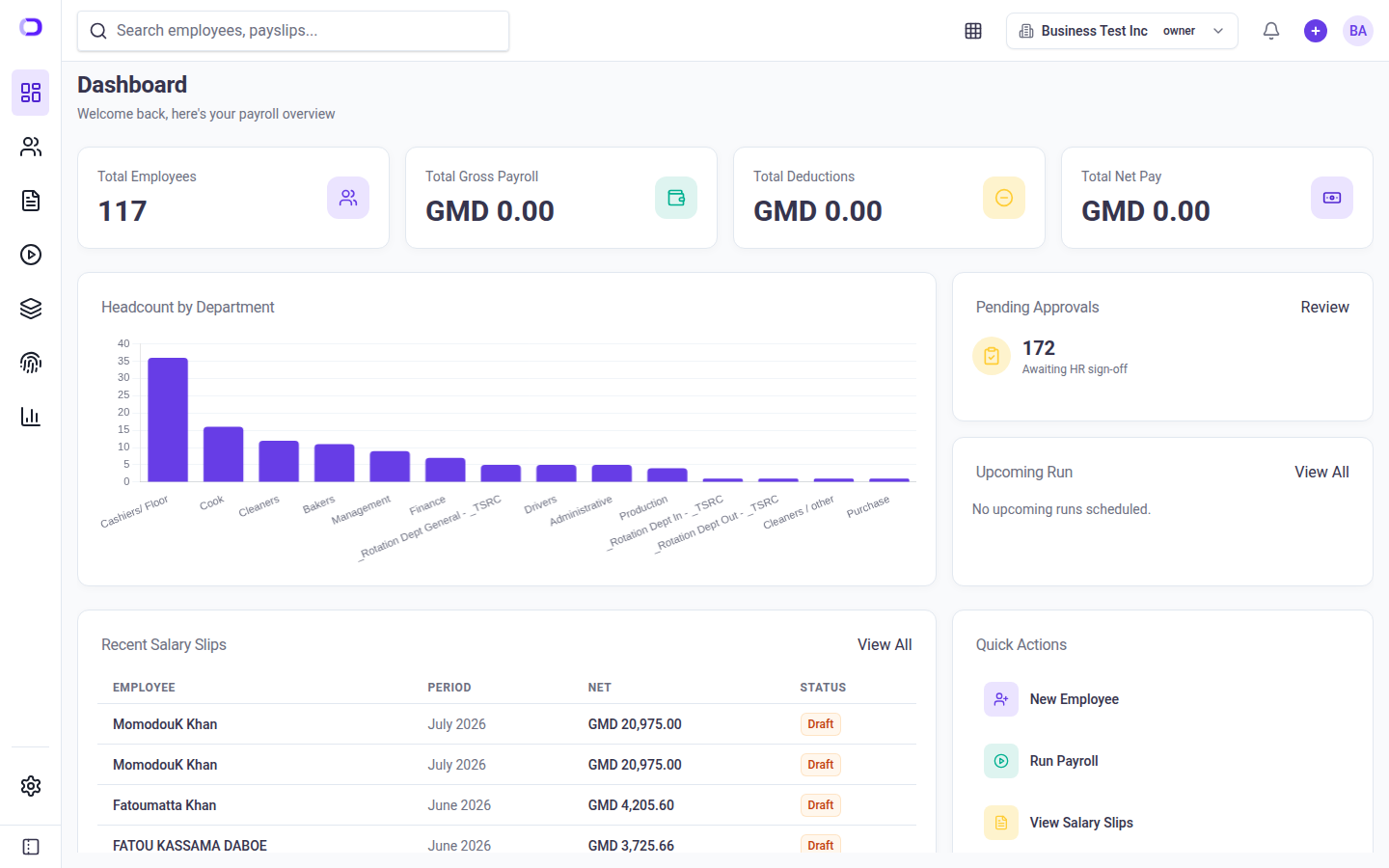This screenshot has height=868, width=1389.
Task: Click the Headcount by Department heading
Action: tap(188, 307)
